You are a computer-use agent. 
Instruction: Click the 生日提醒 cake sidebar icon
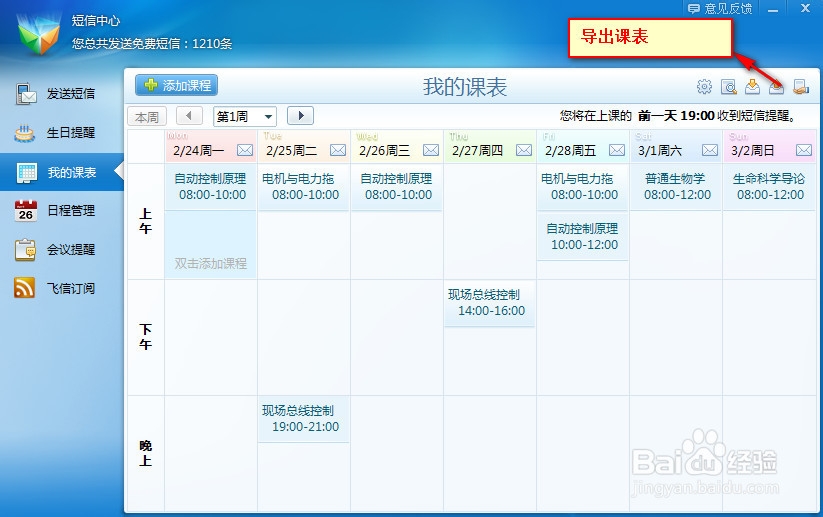[x=24, y=133]
